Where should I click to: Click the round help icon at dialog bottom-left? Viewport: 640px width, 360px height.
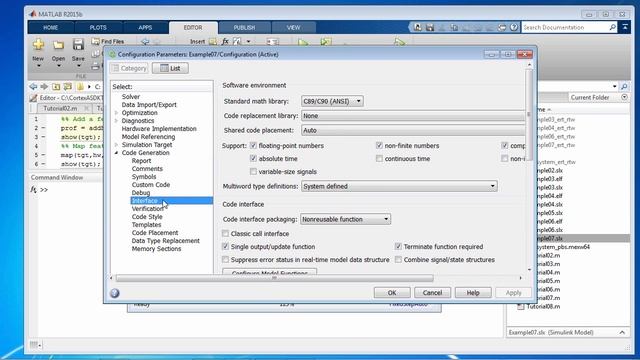point(115,293)
